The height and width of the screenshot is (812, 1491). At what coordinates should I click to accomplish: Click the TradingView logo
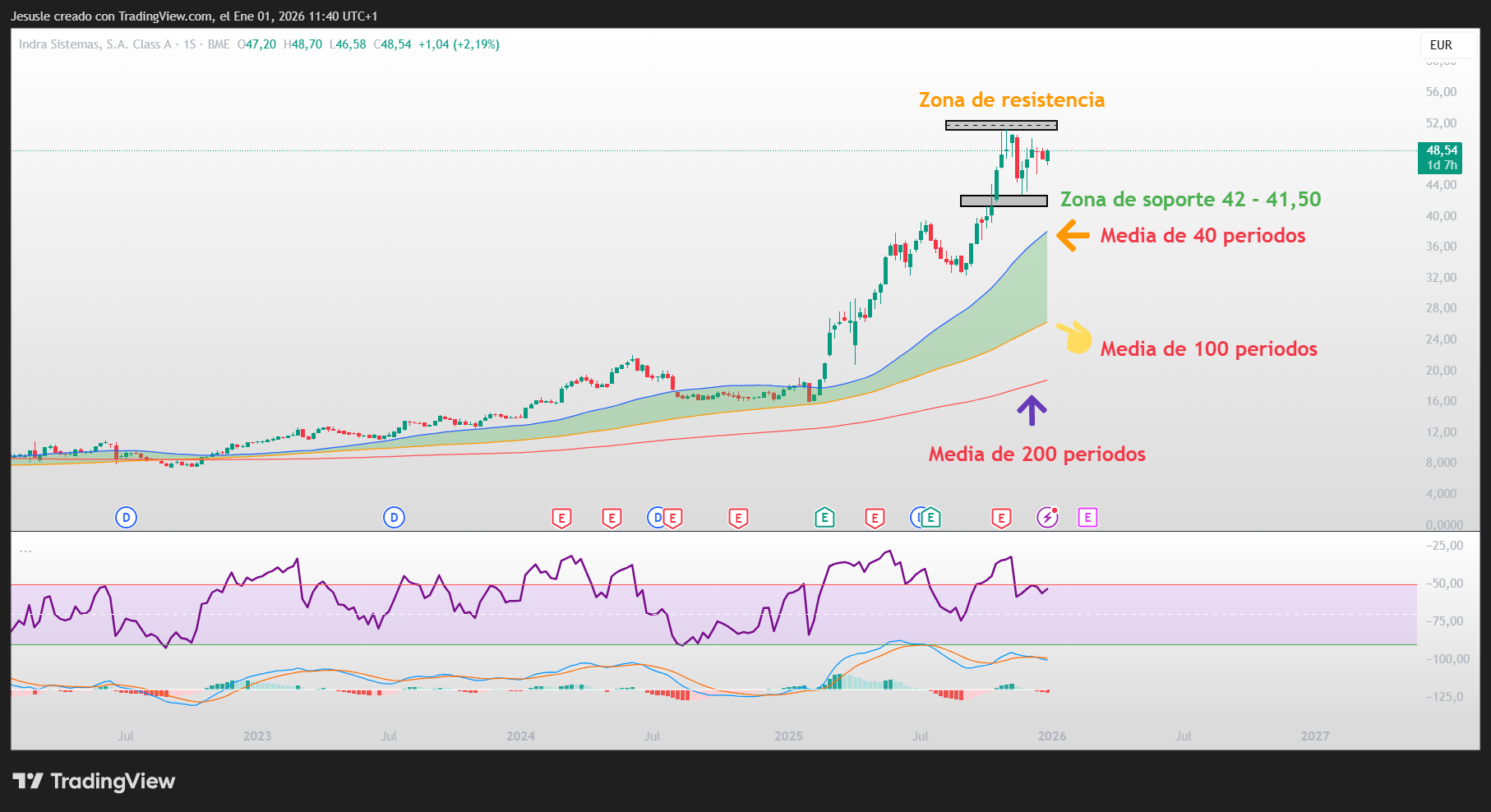94,781
